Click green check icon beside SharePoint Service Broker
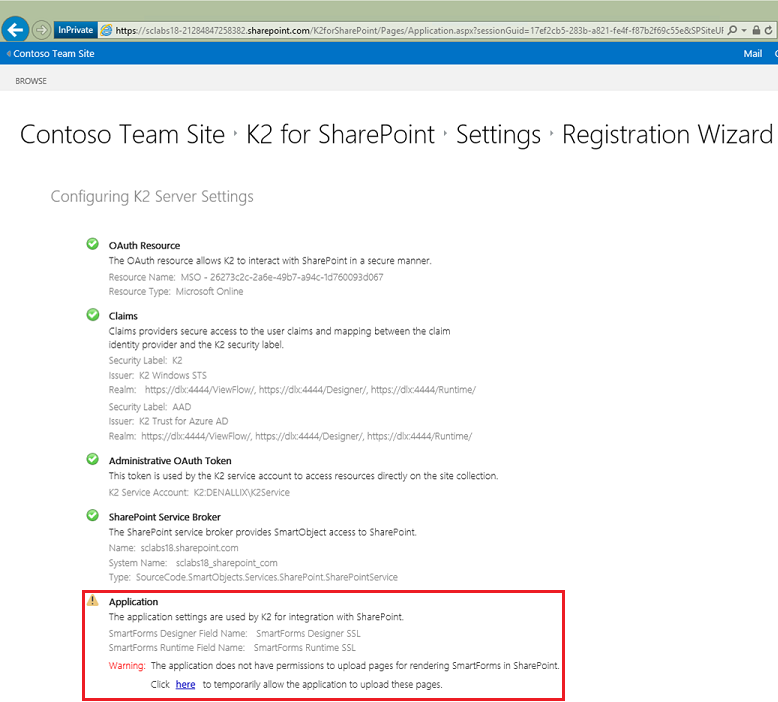Screen dimensions: 778x702 point(92,515)
